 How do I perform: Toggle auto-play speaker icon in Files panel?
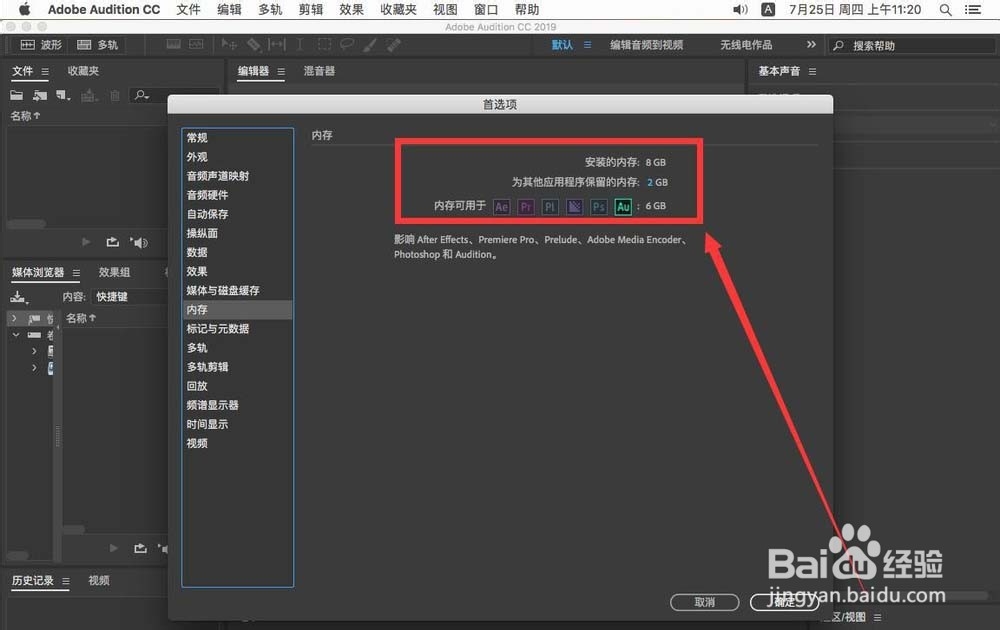coord(139,242)
